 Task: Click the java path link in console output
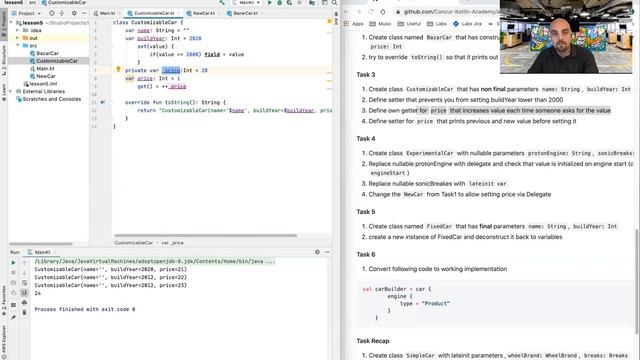(x=155, y=261)
